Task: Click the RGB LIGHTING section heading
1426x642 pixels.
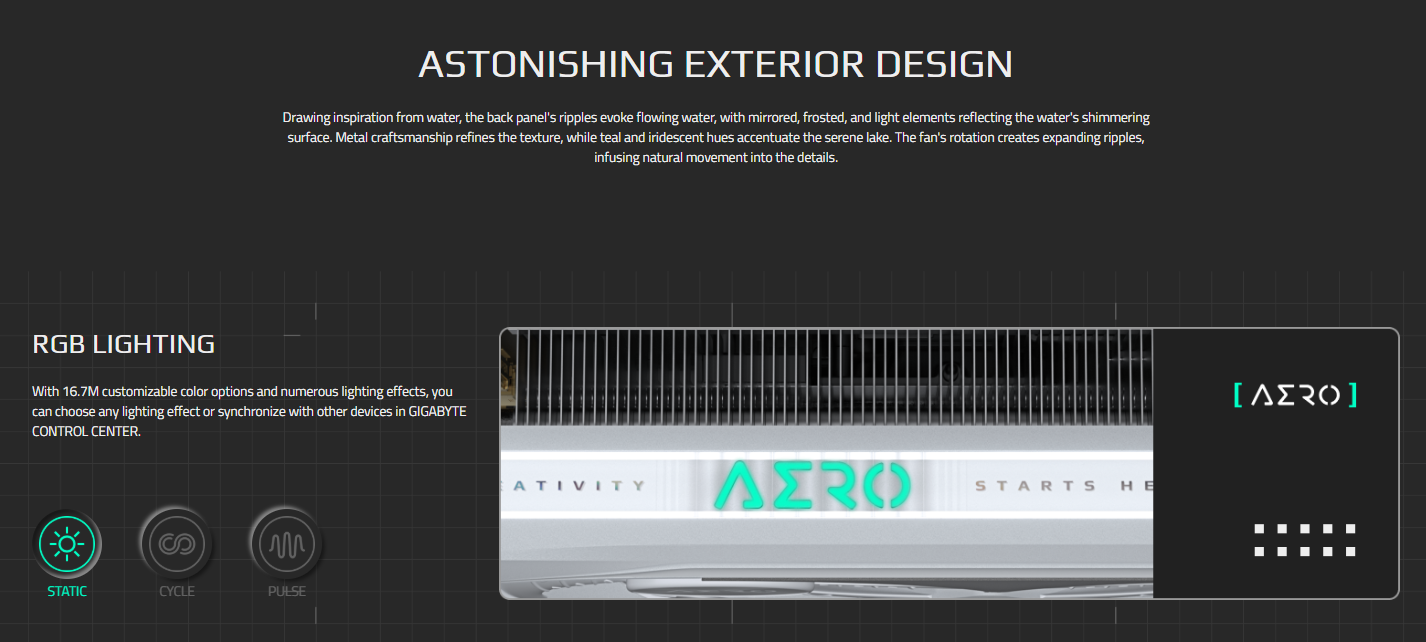Action: [x=124, y=344]
